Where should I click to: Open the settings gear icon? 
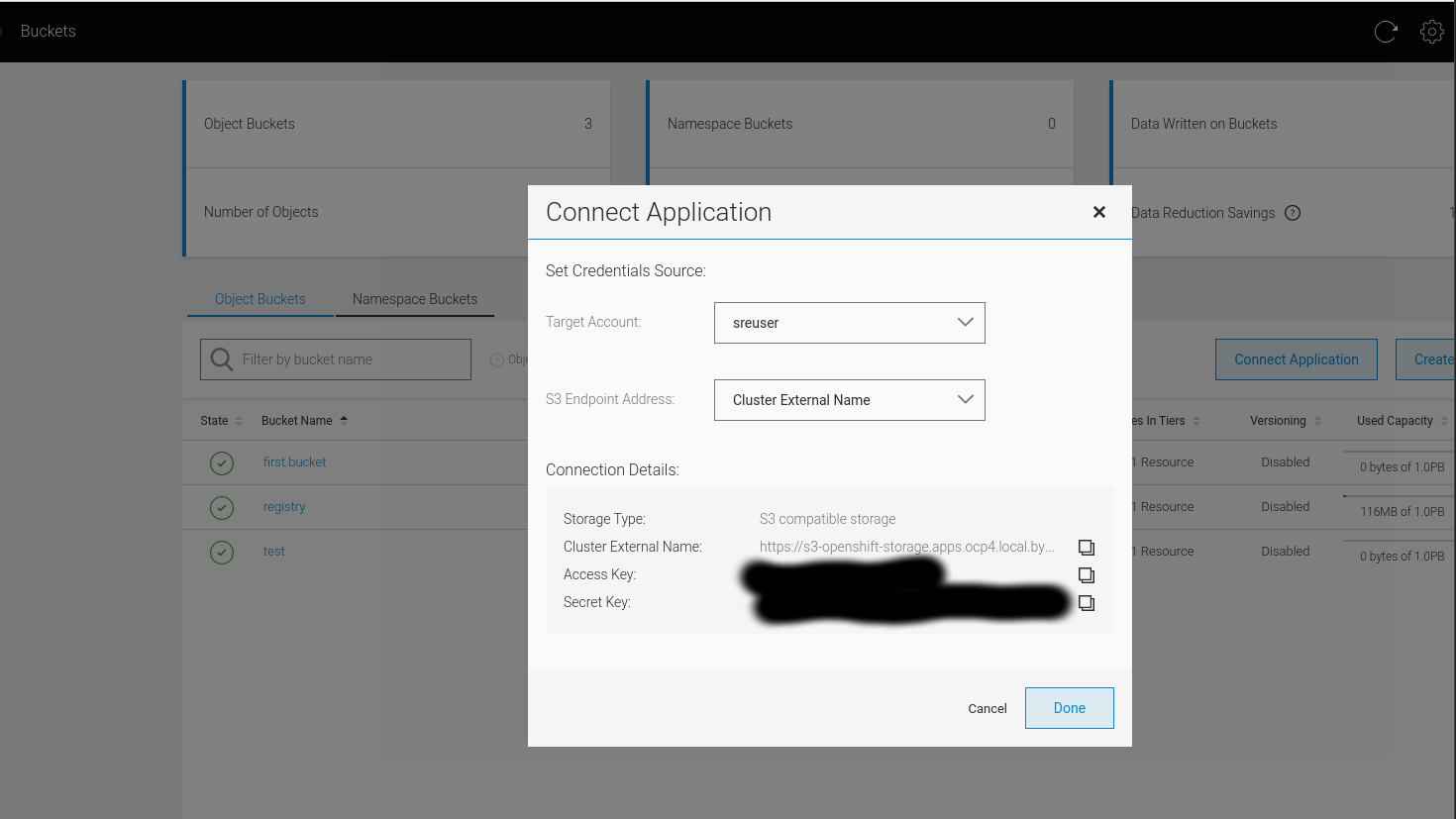[x=1431, y=32]
